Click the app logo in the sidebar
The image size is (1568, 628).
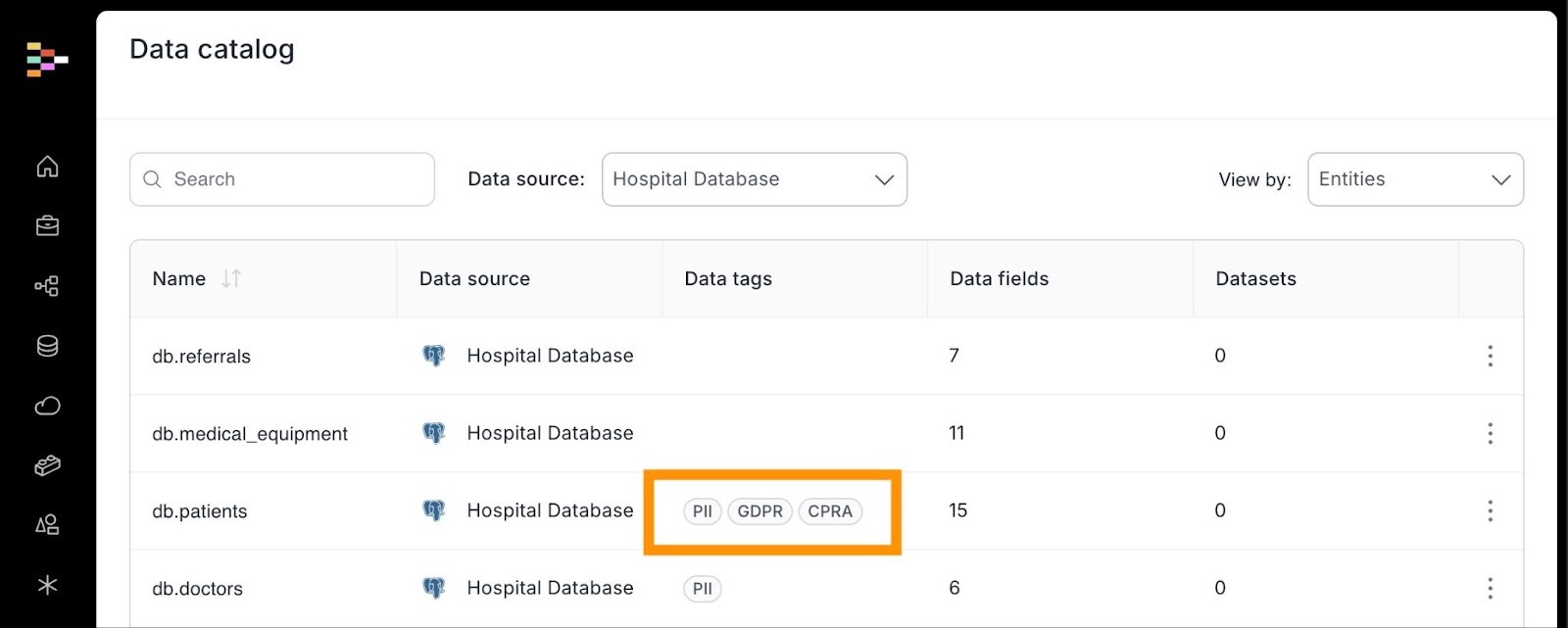click(46, 60)
